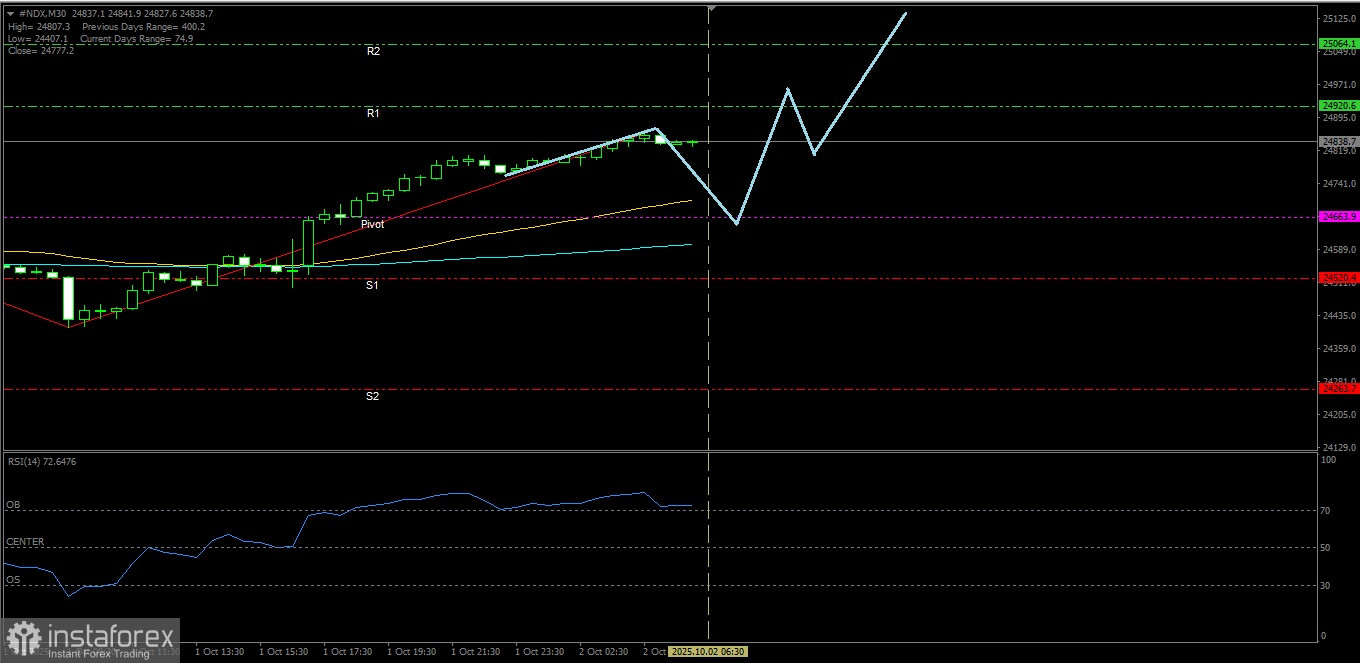1360x663 pixels.
Task: Click the magenta 24663.9 pivot price tag
Action: (x=1338, y=216)
